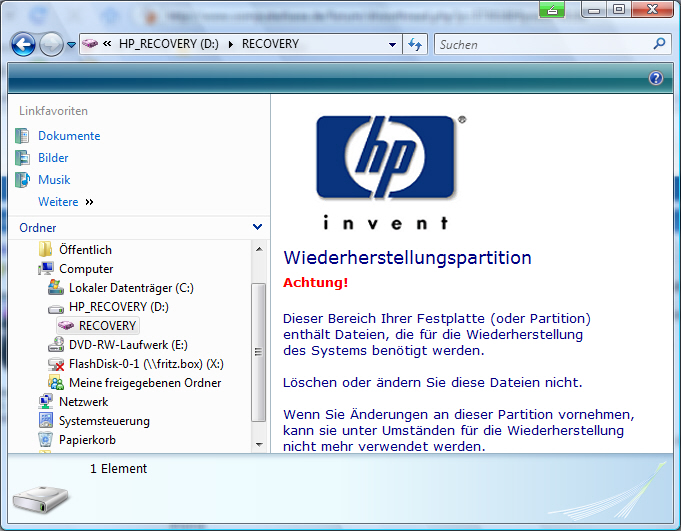Click RECOVERY segment in address bar
The height and width of the screenshot is (531, 681).
[x=270, y=44]
